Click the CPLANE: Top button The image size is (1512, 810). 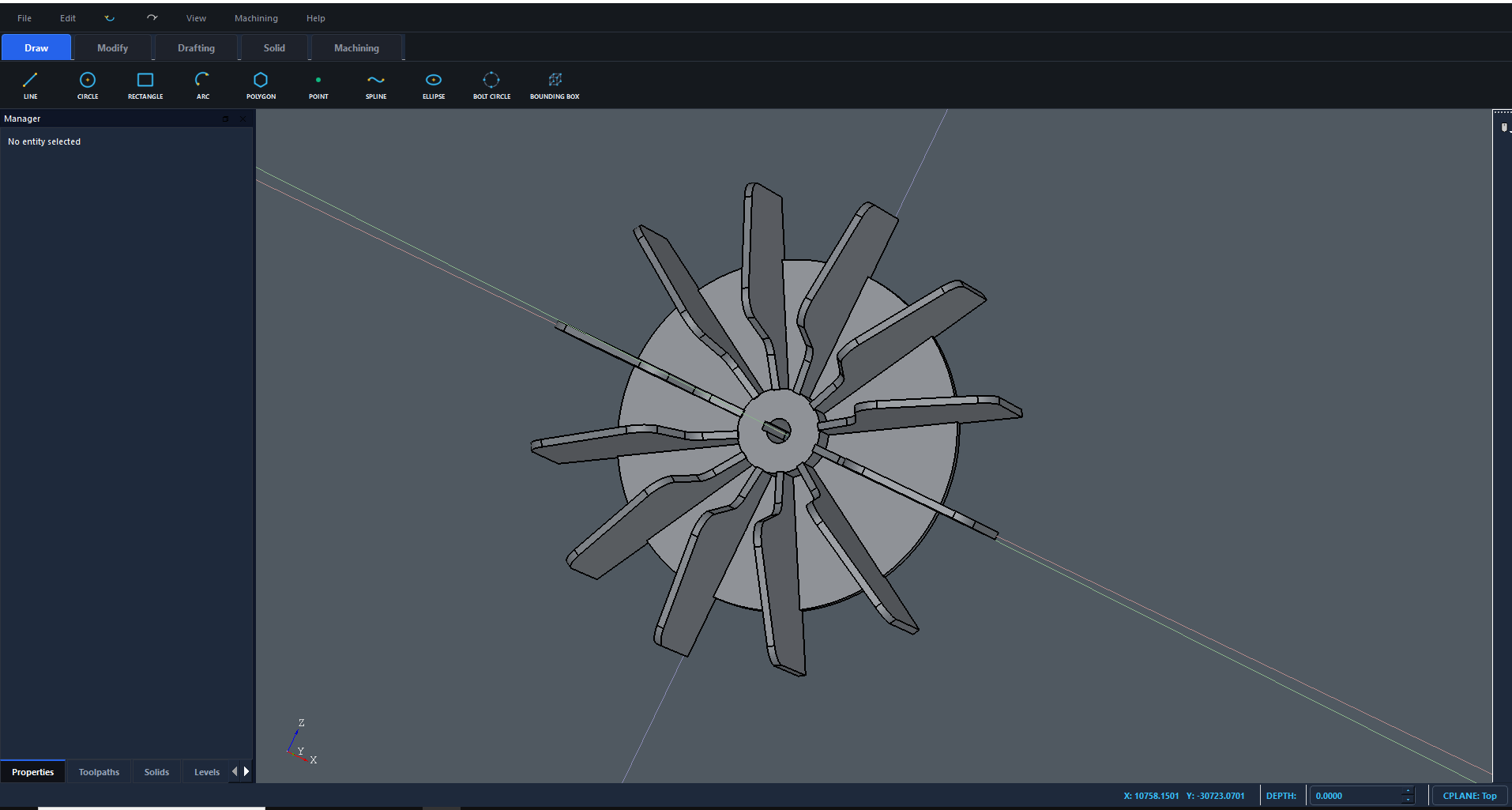pyautogui.click(x=1469, y=796)
